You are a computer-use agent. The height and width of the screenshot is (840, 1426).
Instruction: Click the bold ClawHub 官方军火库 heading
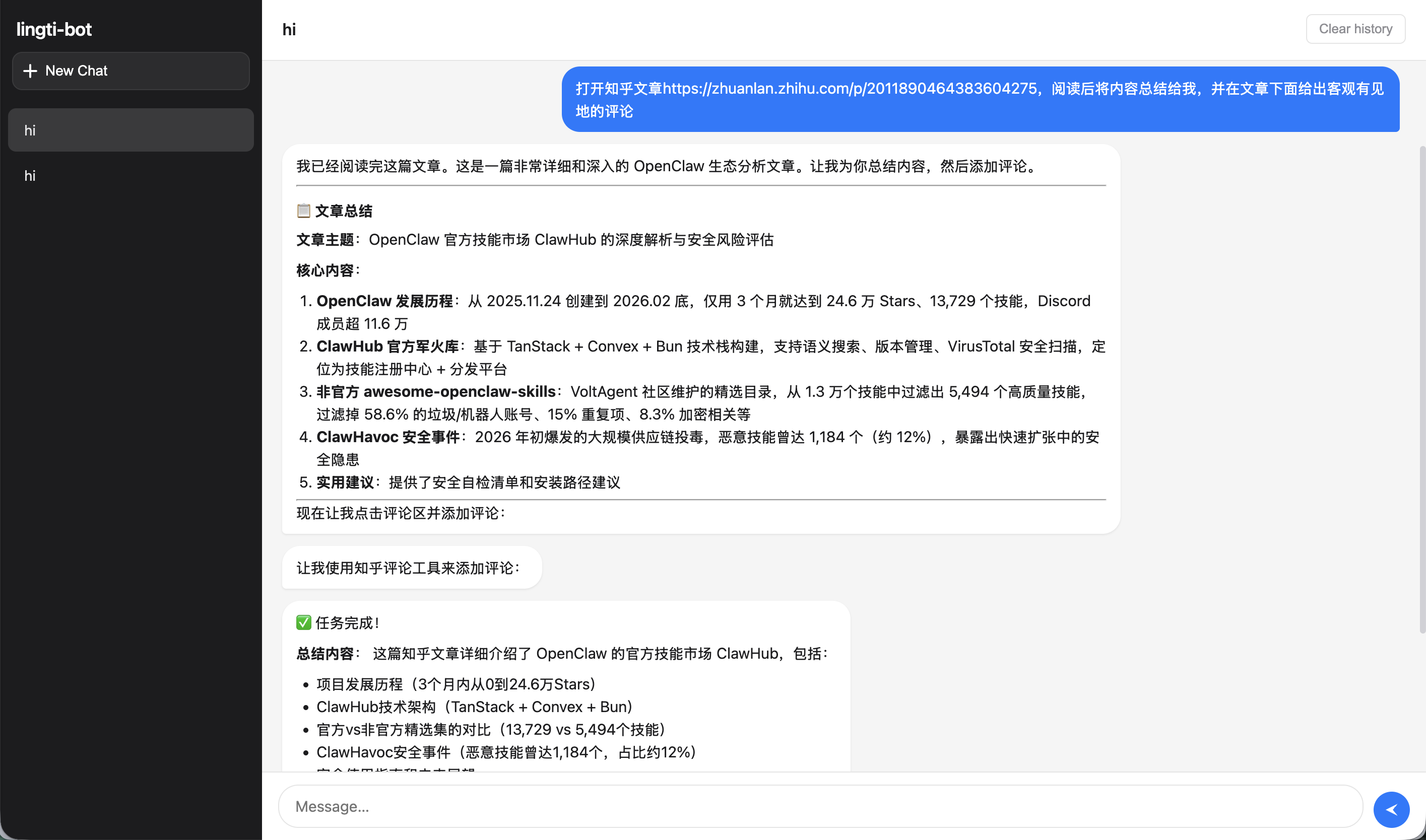click(388, 346)
